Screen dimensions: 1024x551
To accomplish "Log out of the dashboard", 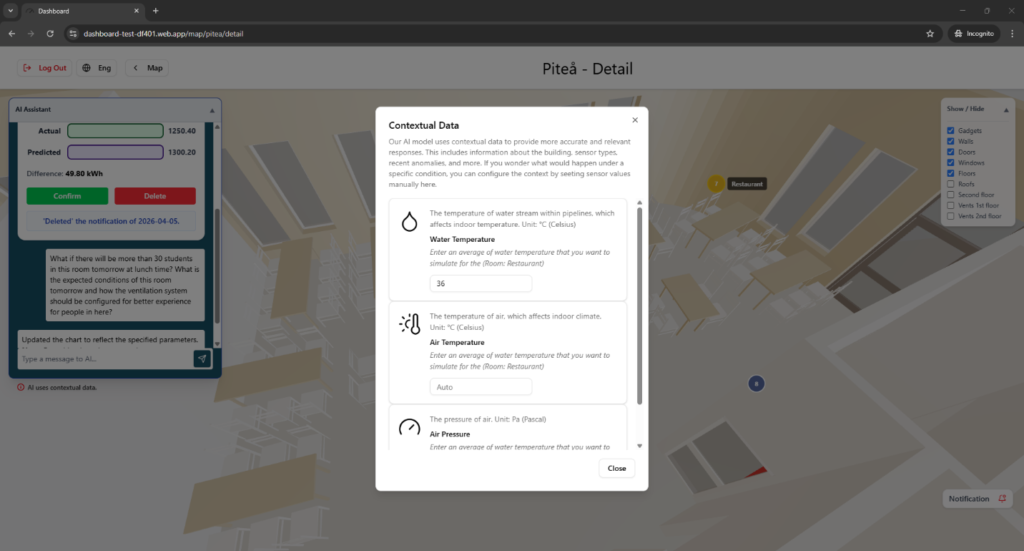I will 44,68.
